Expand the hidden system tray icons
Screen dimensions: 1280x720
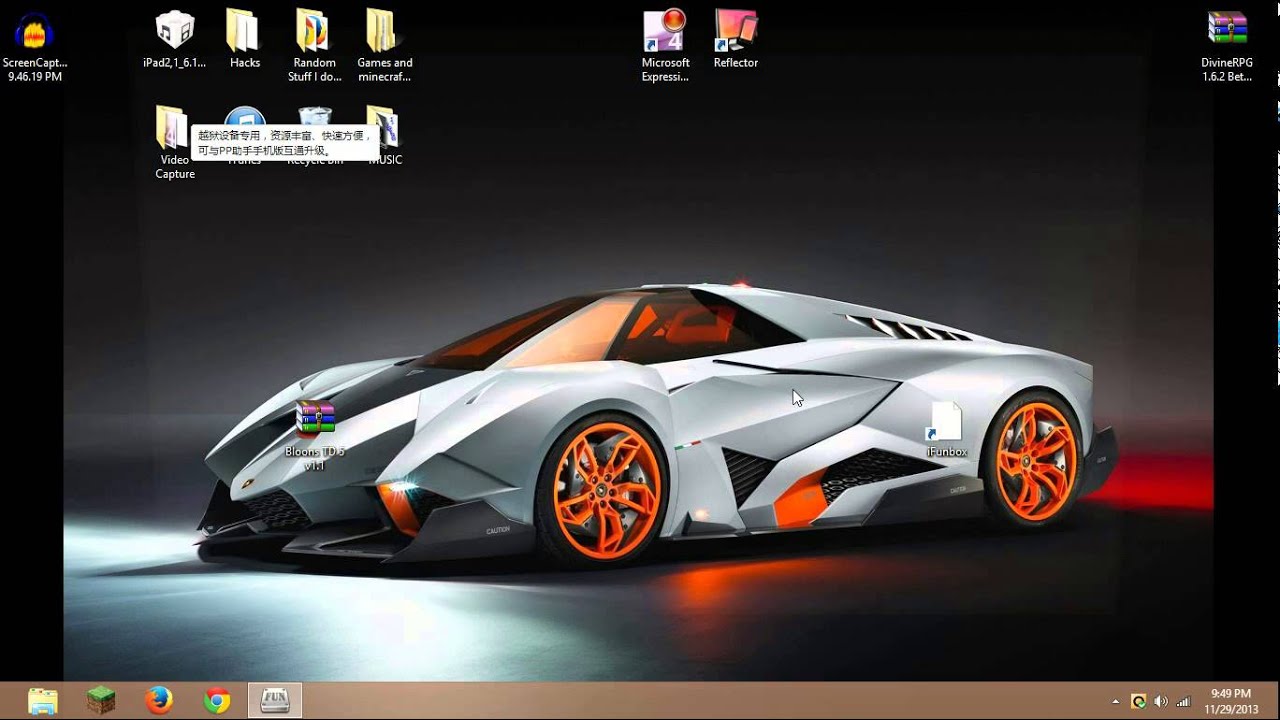point(1115,702)
